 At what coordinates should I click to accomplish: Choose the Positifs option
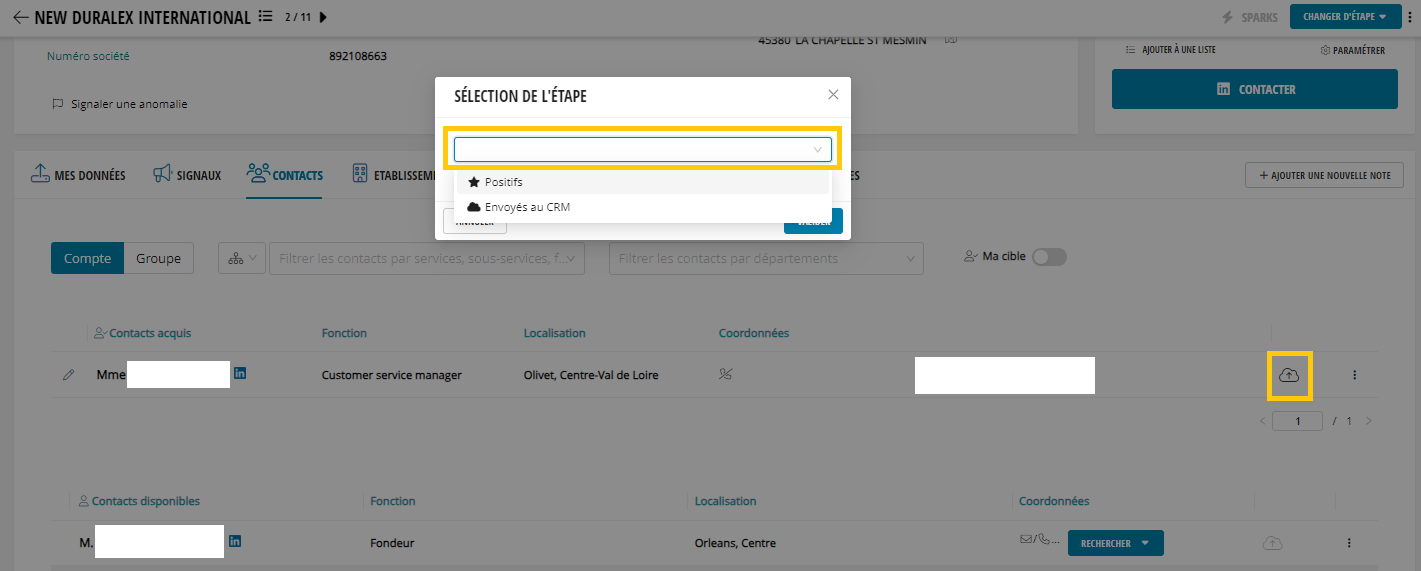643,182
